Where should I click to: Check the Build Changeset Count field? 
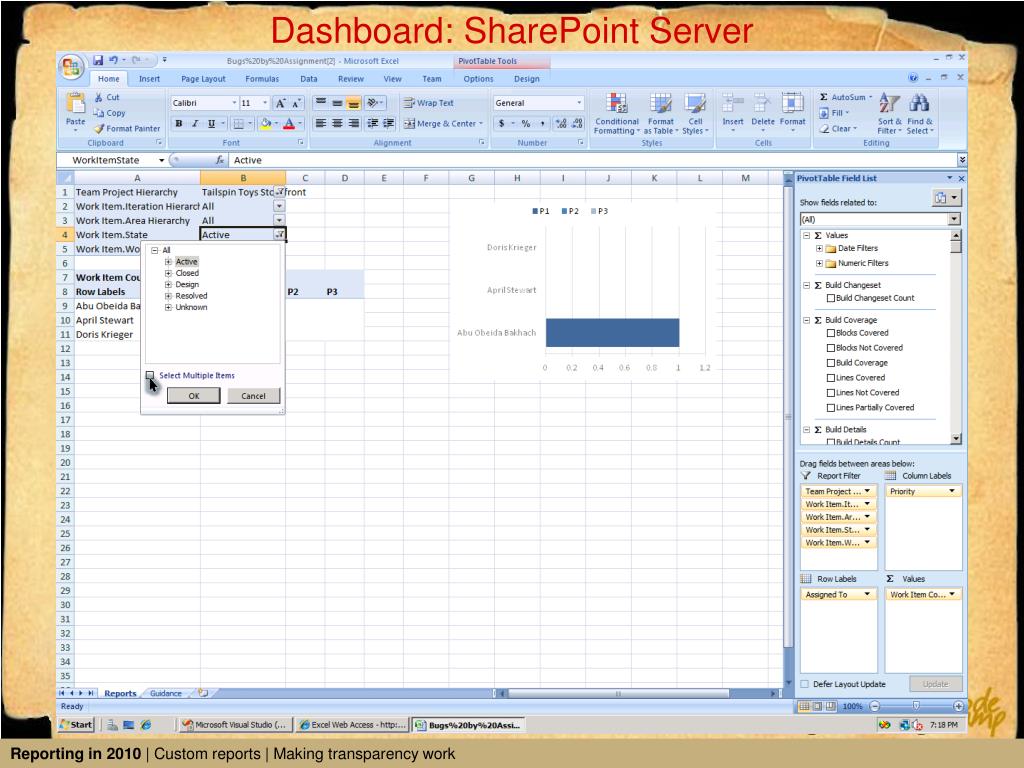(x=831, y=298)
